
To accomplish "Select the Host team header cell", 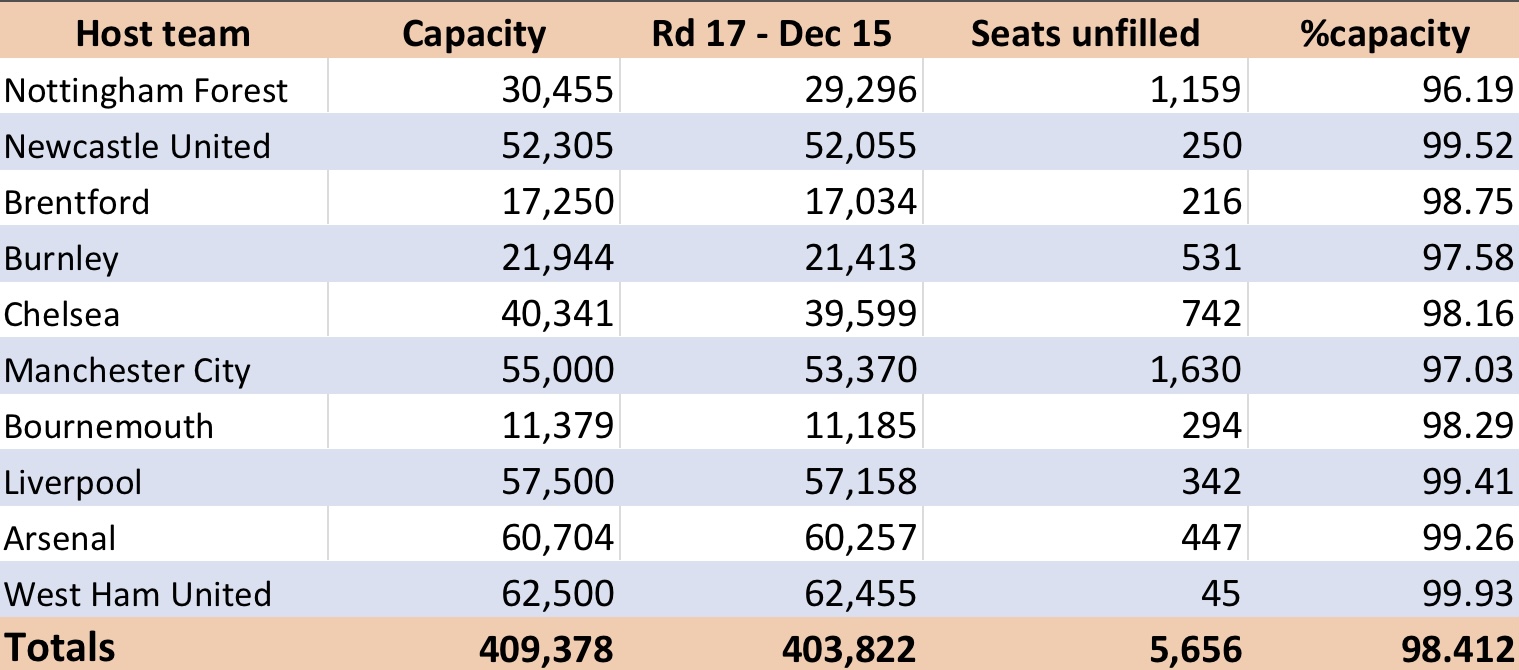I will click(162, 33).
